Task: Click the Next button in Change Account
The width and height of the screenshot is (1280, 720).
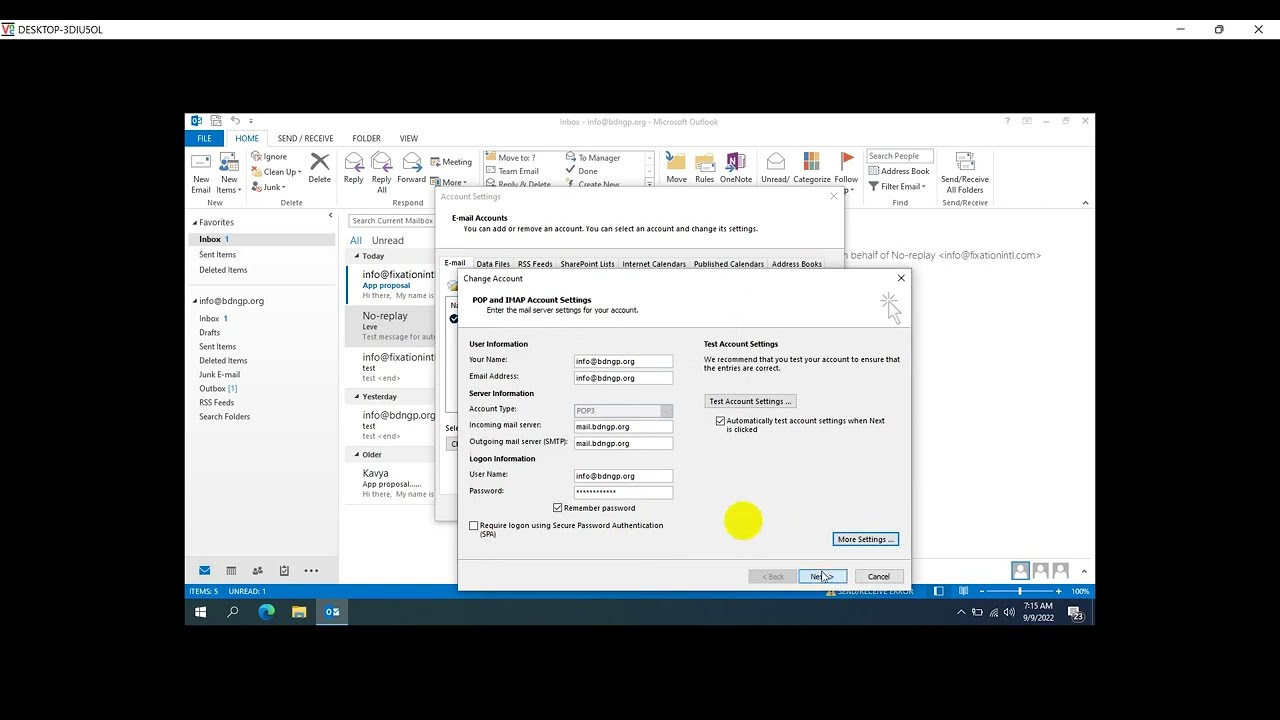Action: pos(822,576)
